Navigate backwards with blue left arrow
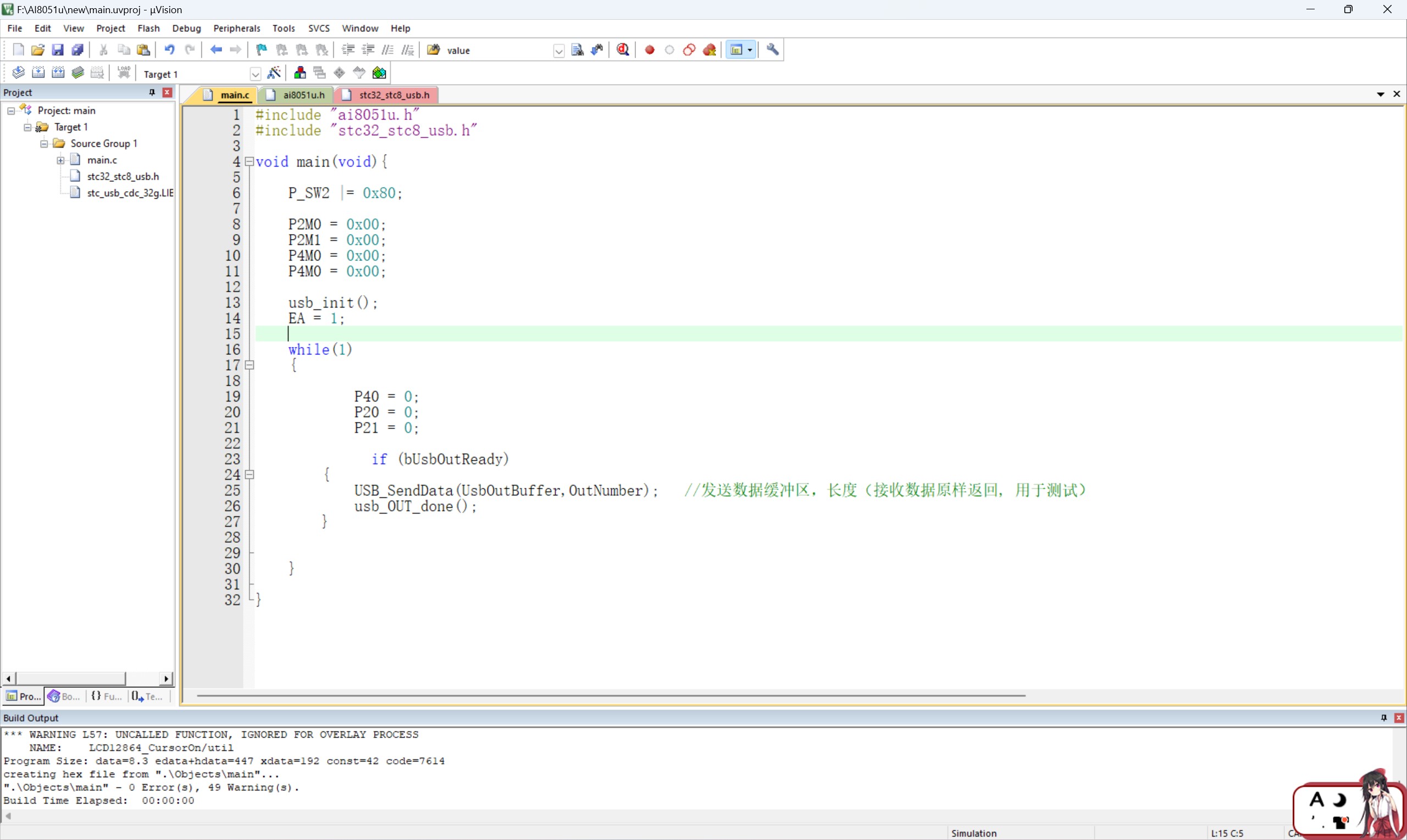The height and width of the screenshot is (840, 1407). coord(215,50)
